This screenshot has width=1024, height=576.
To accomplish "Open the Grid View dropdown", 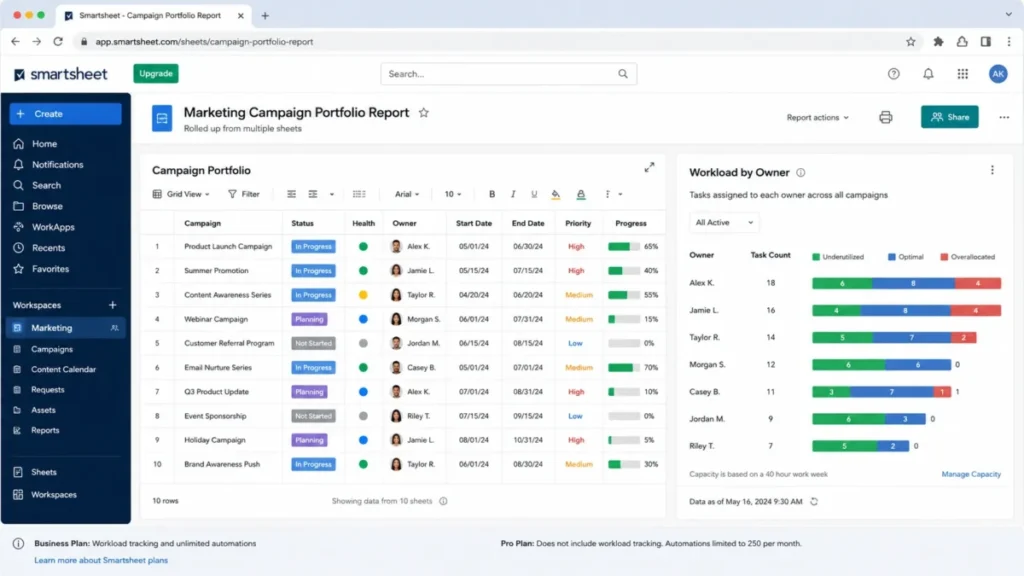I will click(182, 194).
